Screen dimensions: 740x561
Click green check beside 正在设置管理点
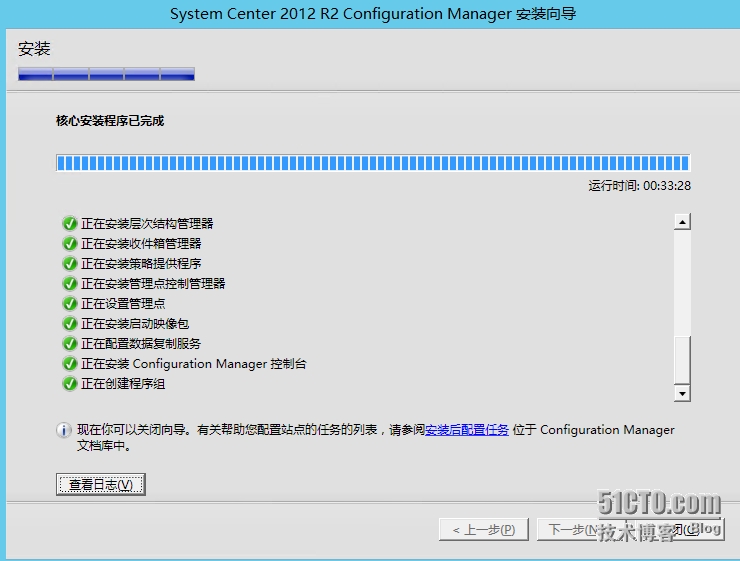click(x=70, y=304)
